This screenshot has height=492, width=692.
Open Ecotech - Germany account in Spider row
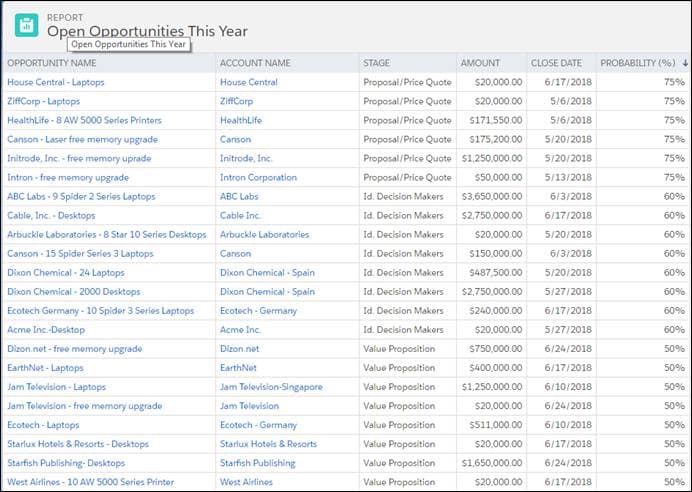pyautogui.click(x=259, y=311)
